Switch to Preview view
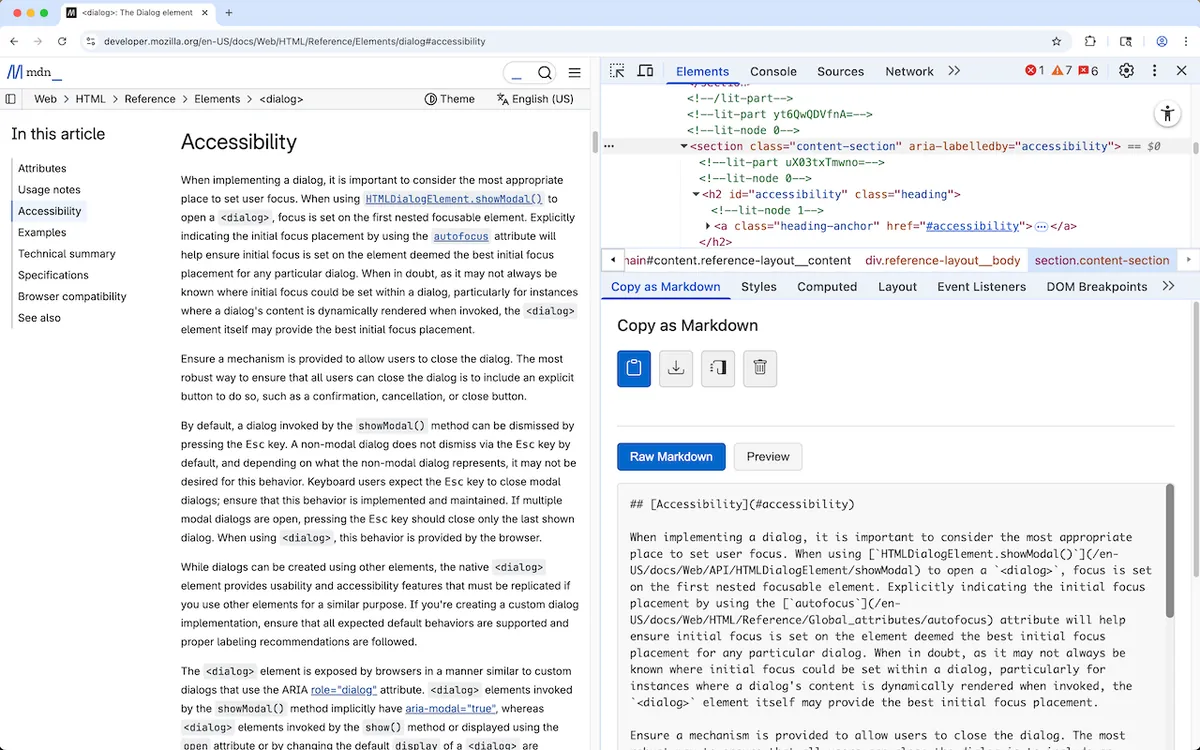The height and width of the screenshot is (750, 1200). pos(768,456)
